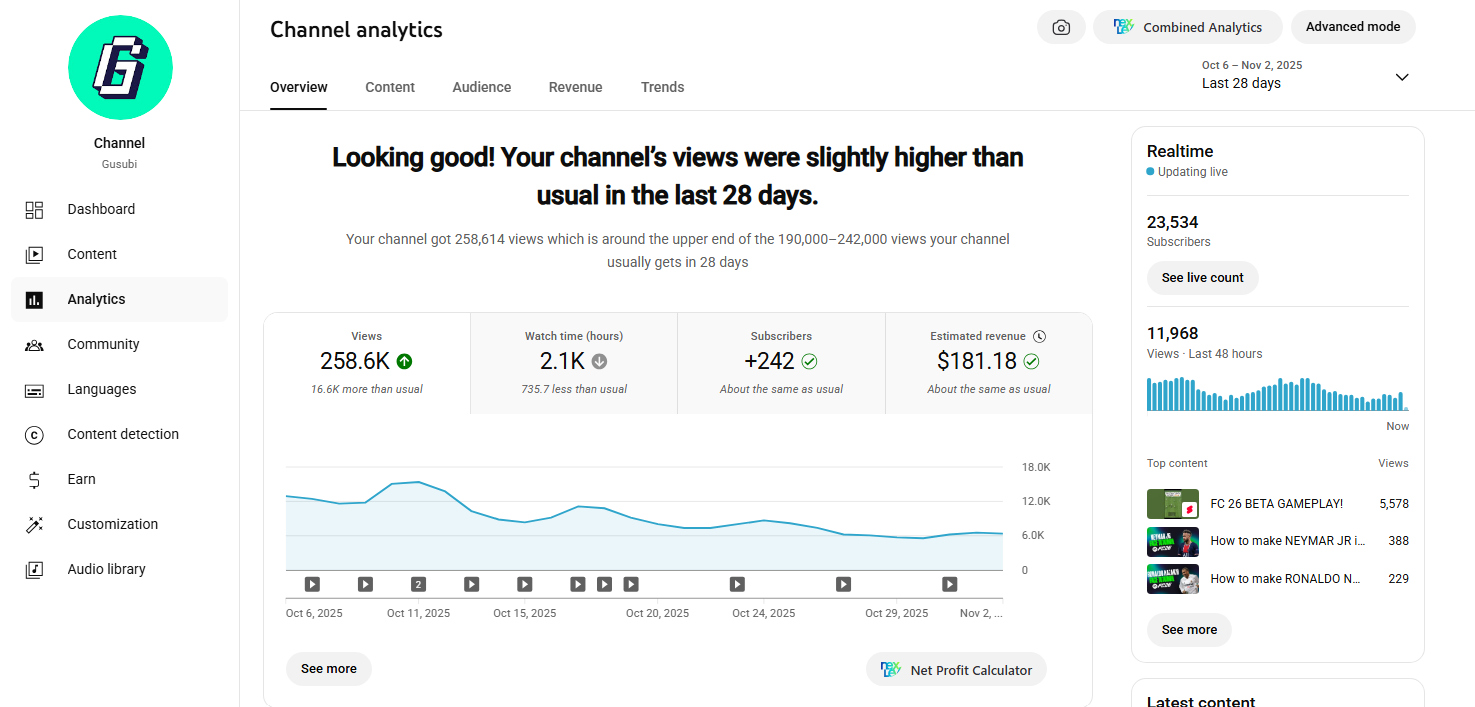Click the video marker with number 2
Viewport: 1475px width, 707px height.
coord(418,584)
